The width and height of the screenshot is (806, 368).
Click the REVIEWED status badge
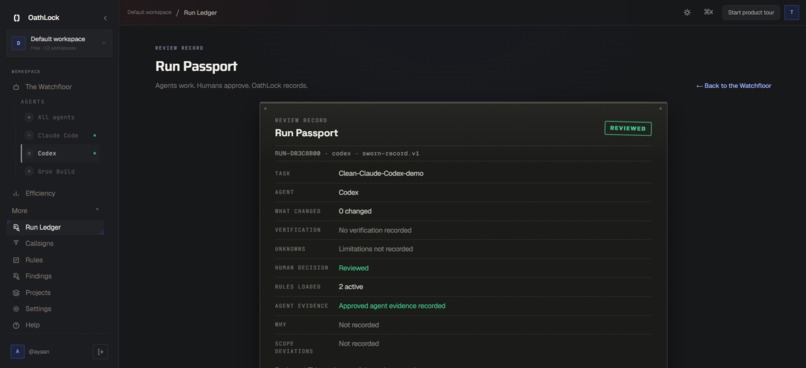[628, 128]
